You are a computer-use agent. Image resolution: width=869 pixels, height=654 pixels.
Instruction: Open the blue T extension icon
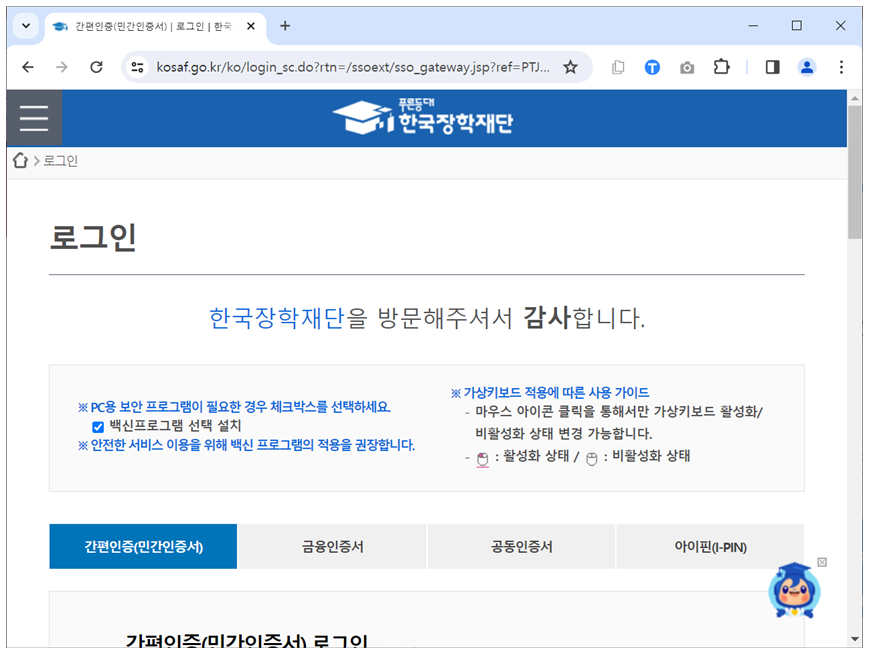tap(652, 68)
